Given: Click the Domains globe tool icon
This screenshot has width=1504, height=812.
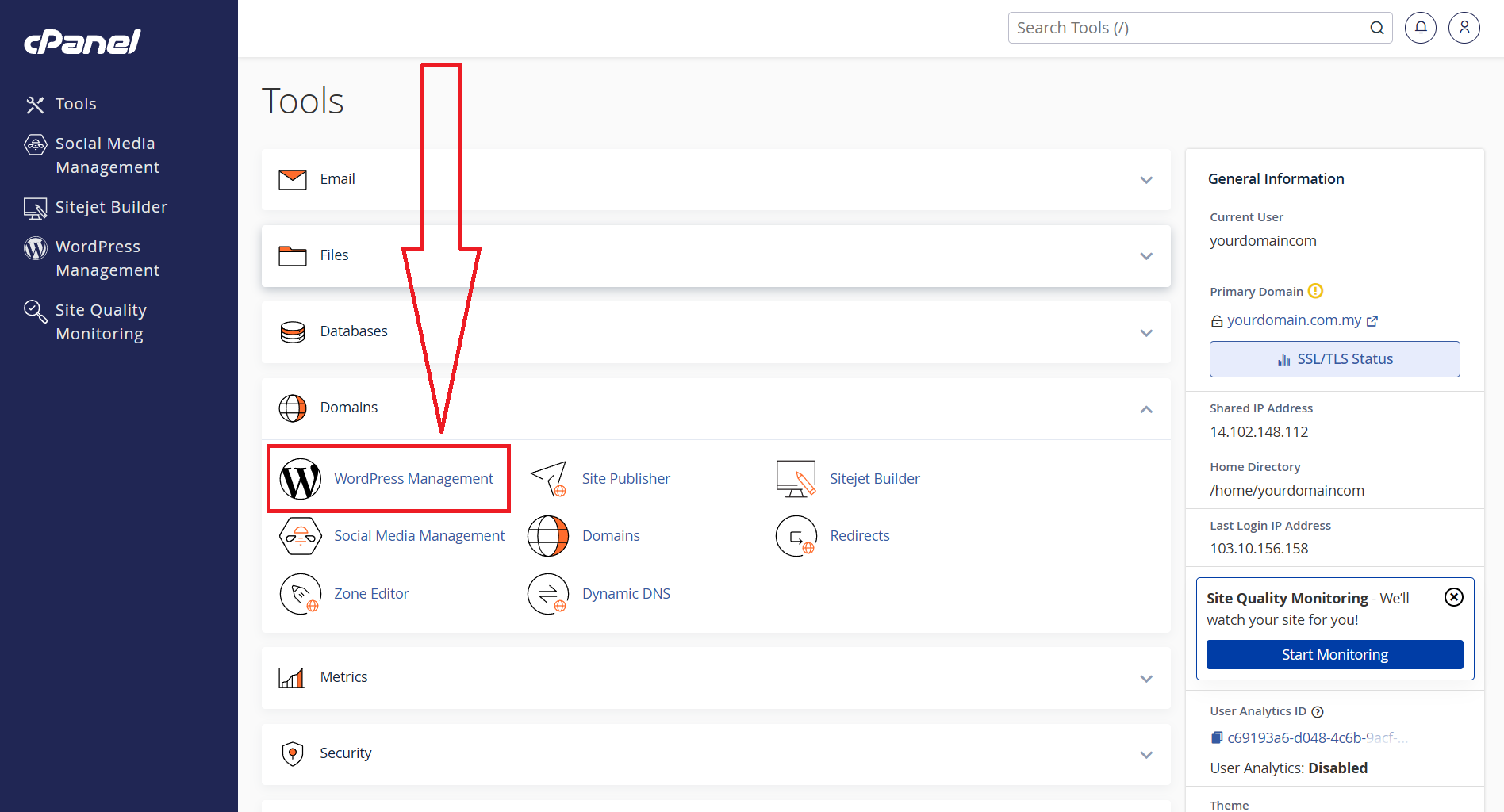Looking at the screenshot, I should click(x=548, y=536).
